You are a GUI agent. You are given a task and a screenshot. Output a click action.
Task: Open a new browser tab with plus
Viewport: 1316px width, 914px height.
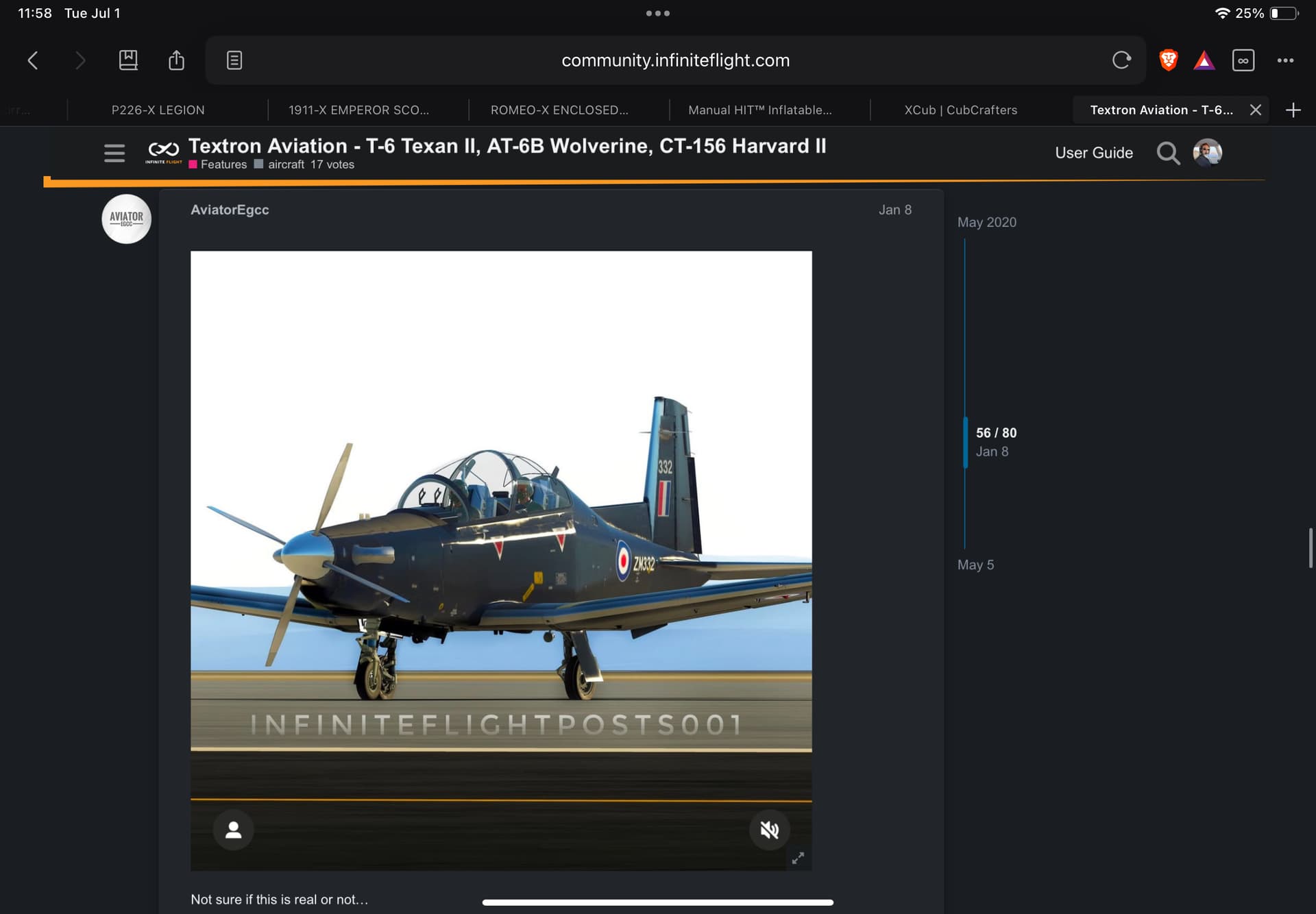pos(1293,110)
